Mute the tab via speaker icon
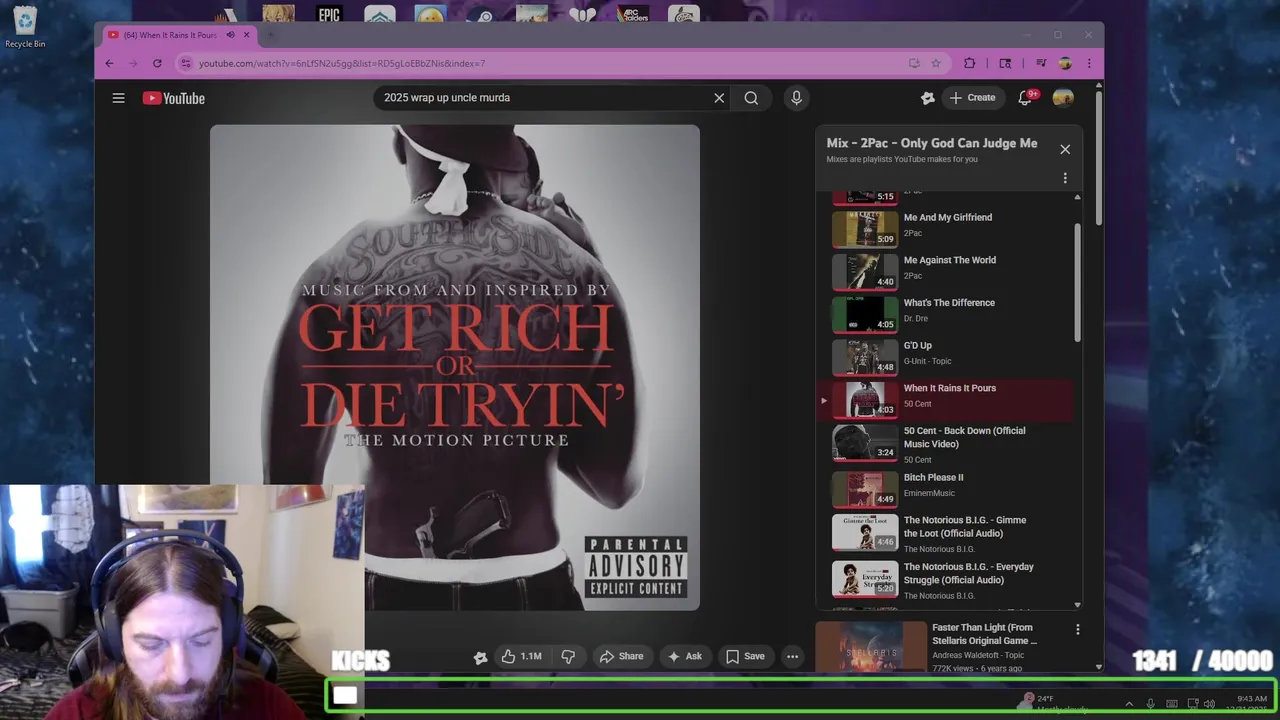 (230, 35)
